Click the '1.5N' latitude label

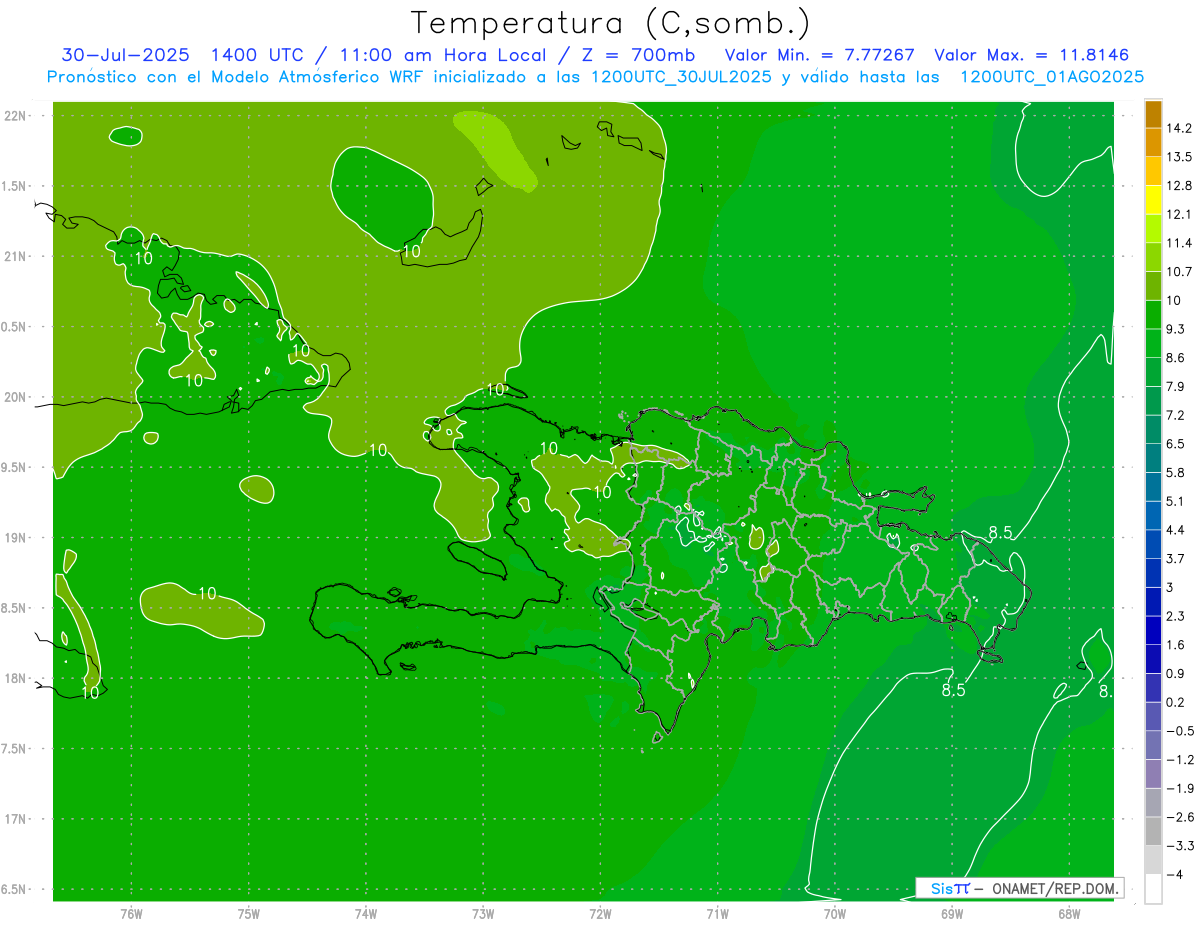(x=14, y=186)
